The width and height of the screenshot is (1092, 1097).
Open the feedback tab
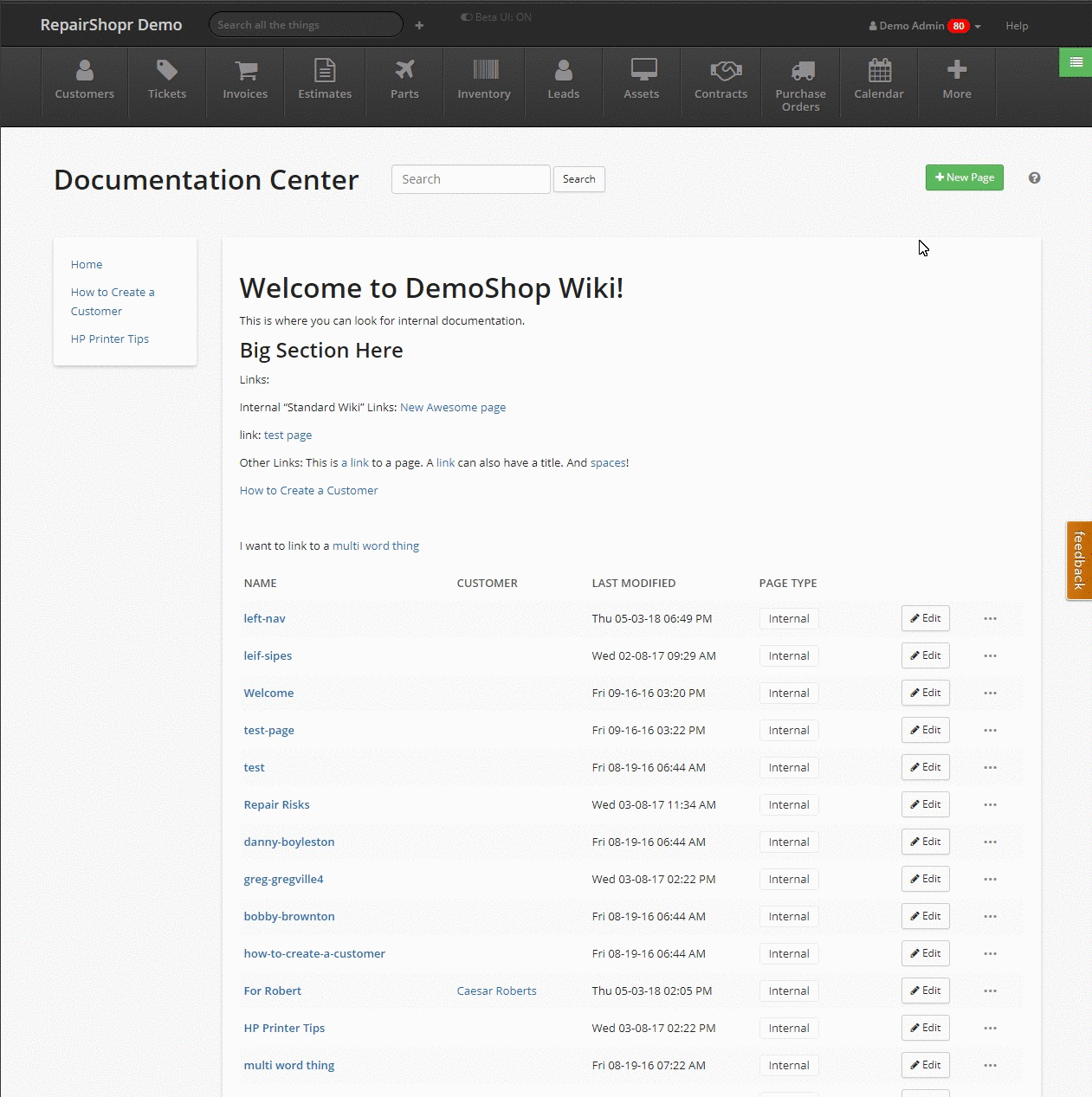(1079, 560)
